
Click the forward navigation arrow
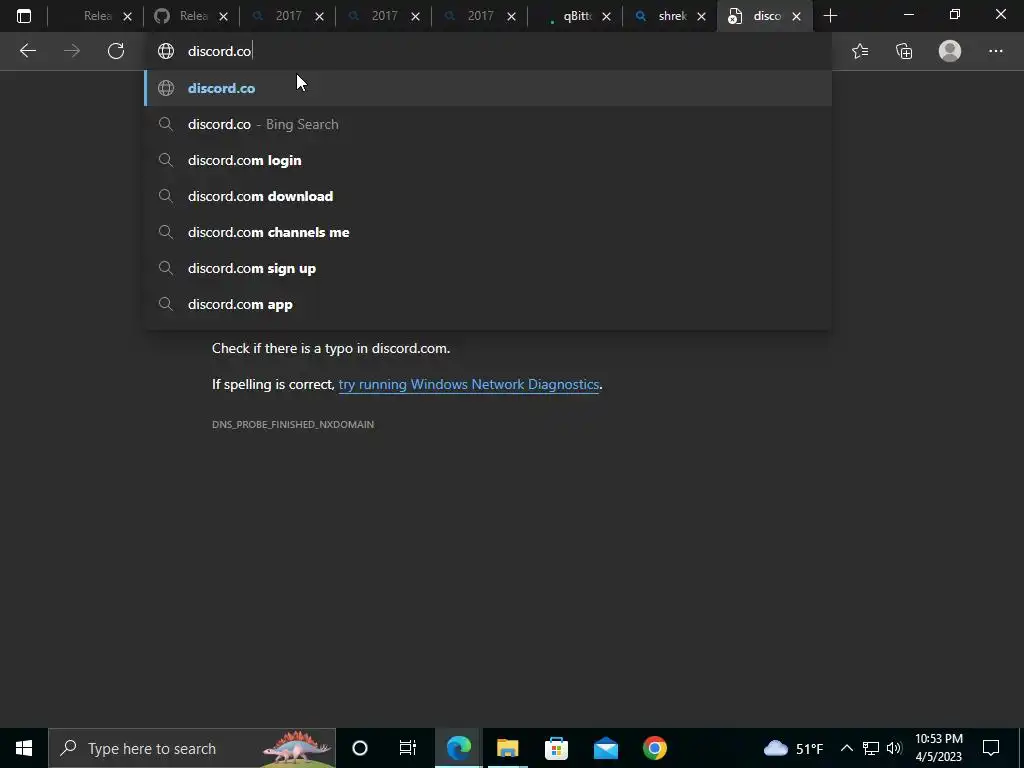pos(72,51)
